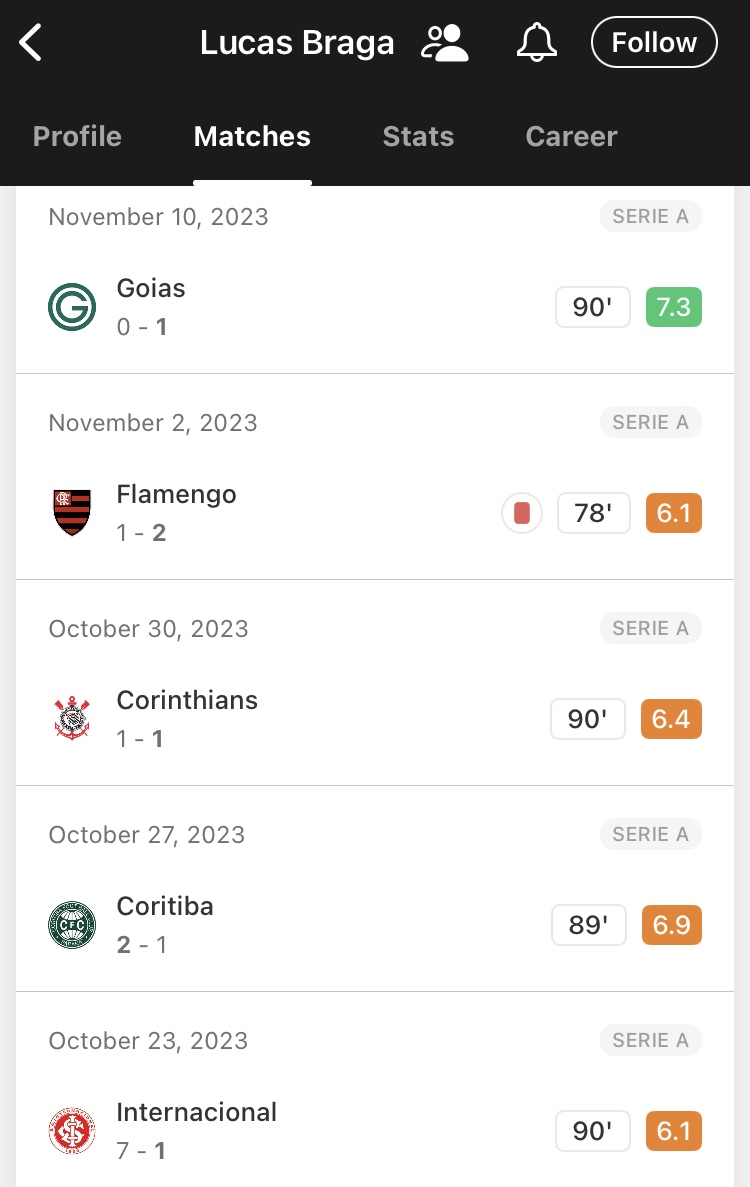Tap Serie A label for November 10 match
750x1187 pixels.
pos(651,217)
